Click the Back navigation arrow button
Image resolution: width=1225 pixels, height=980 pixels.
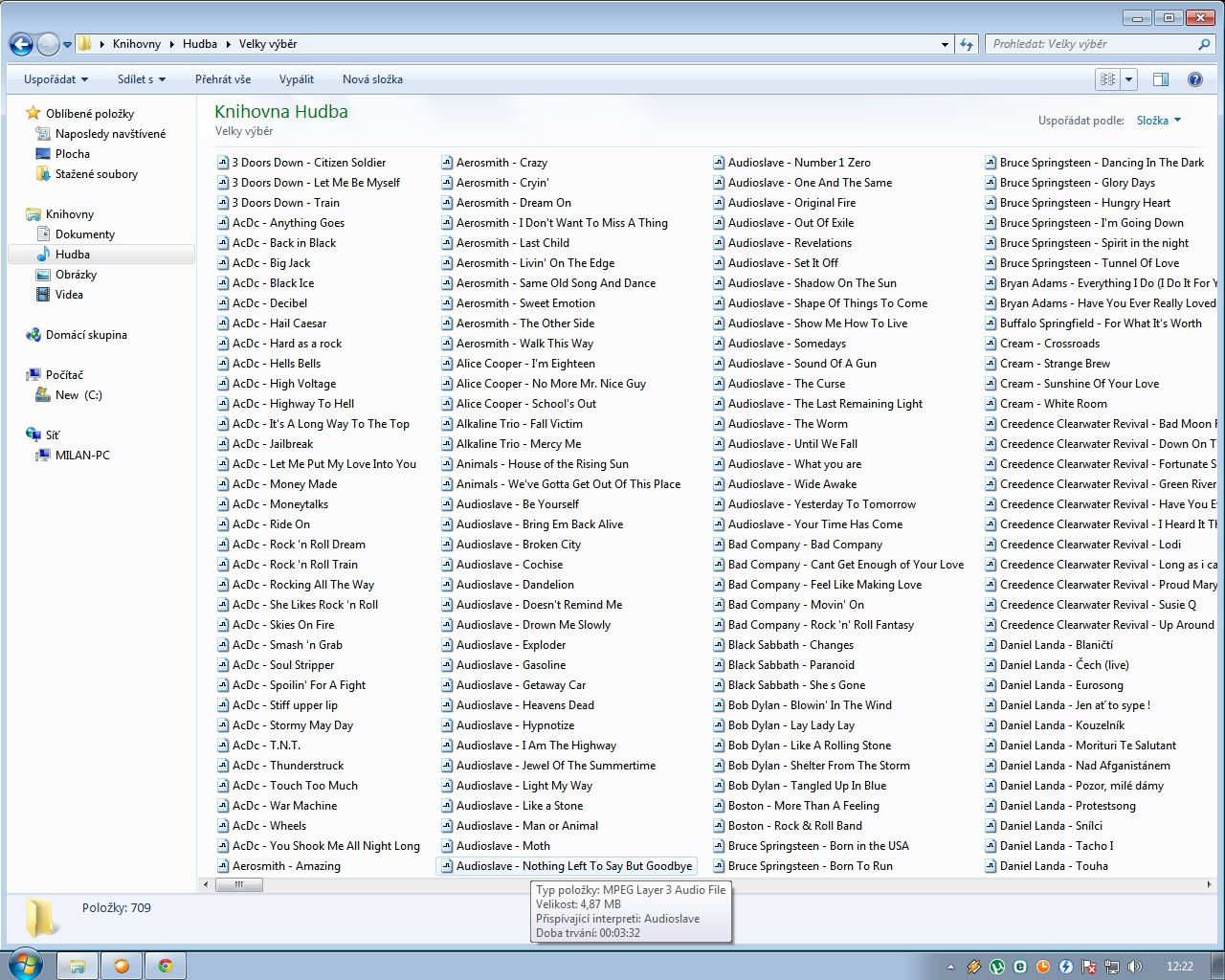click(21, 44)
